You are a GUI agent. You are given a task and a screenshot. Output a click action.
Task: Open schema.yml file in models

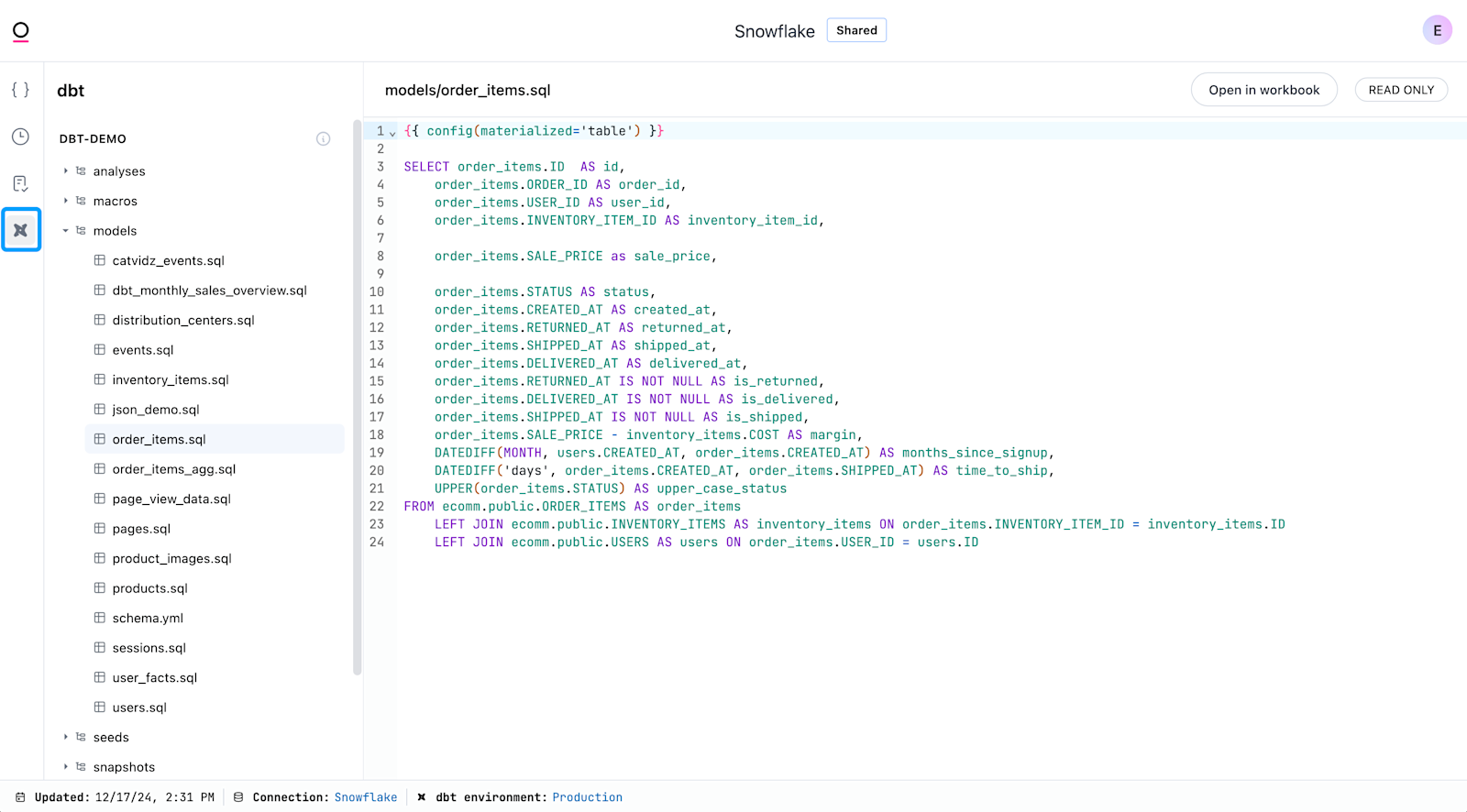[x=148, y=618]
